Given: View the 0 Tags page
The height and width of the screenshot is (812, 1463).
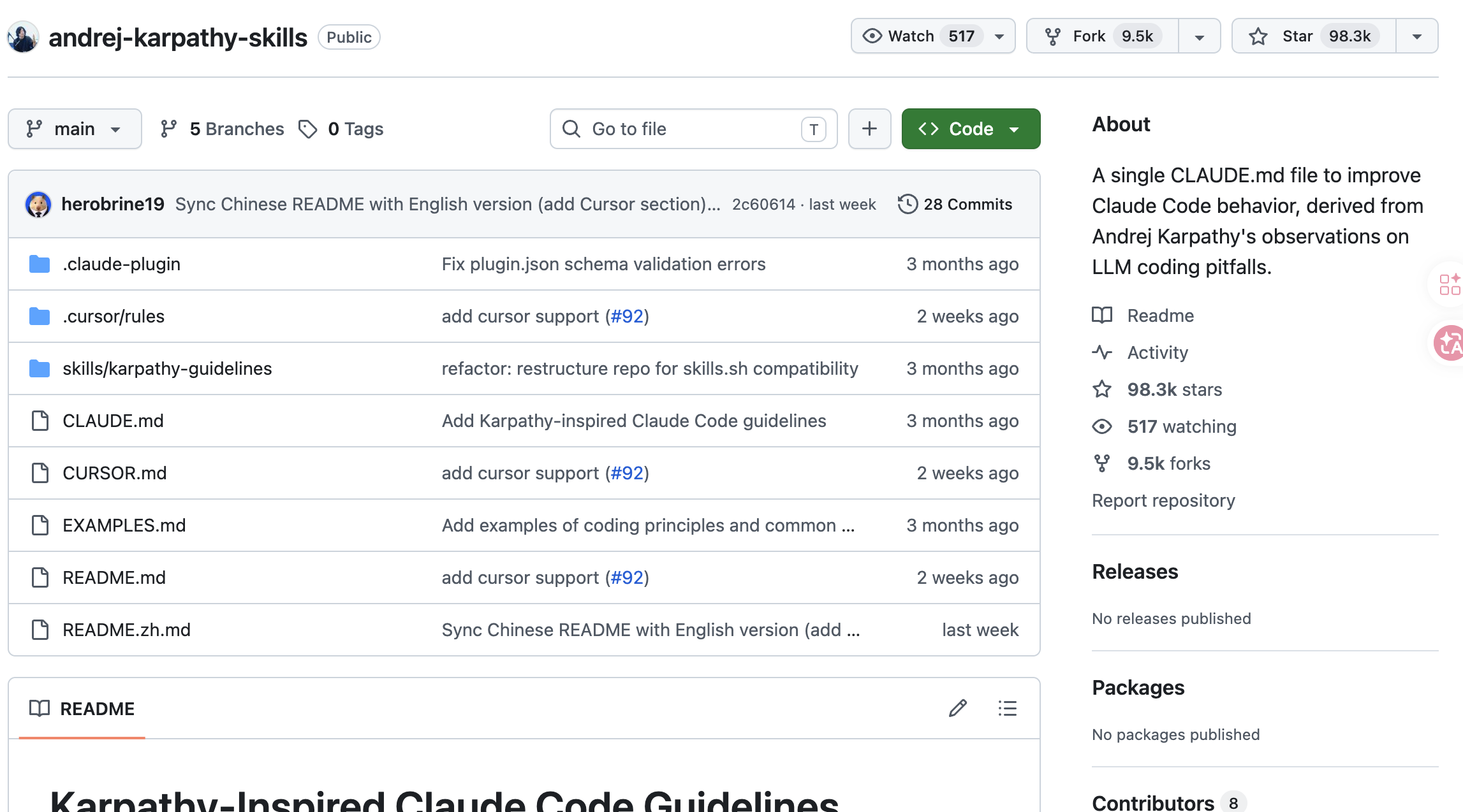Looking at the screenshot, I should (x=341, y=129).
